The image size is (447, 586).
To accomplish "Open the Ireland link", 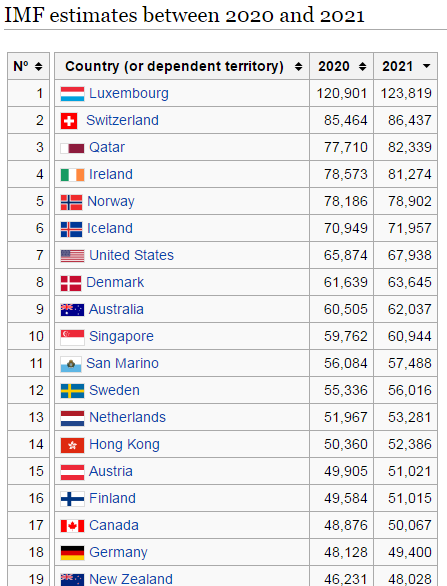I will 111,174.
